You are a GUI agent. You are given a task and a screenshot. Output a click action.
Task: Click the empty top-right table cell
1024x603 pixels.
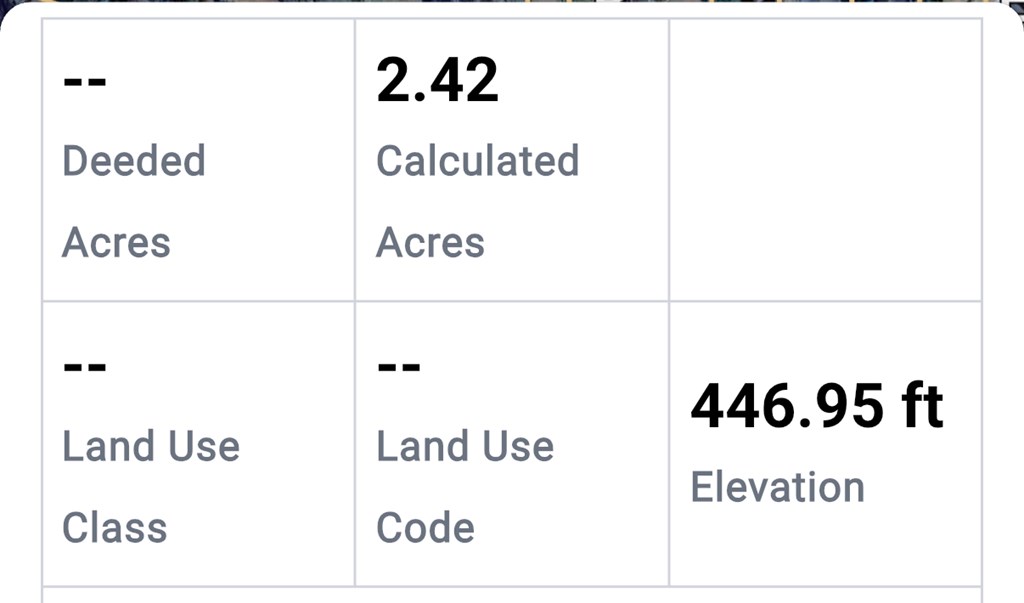tap(825, 160)
